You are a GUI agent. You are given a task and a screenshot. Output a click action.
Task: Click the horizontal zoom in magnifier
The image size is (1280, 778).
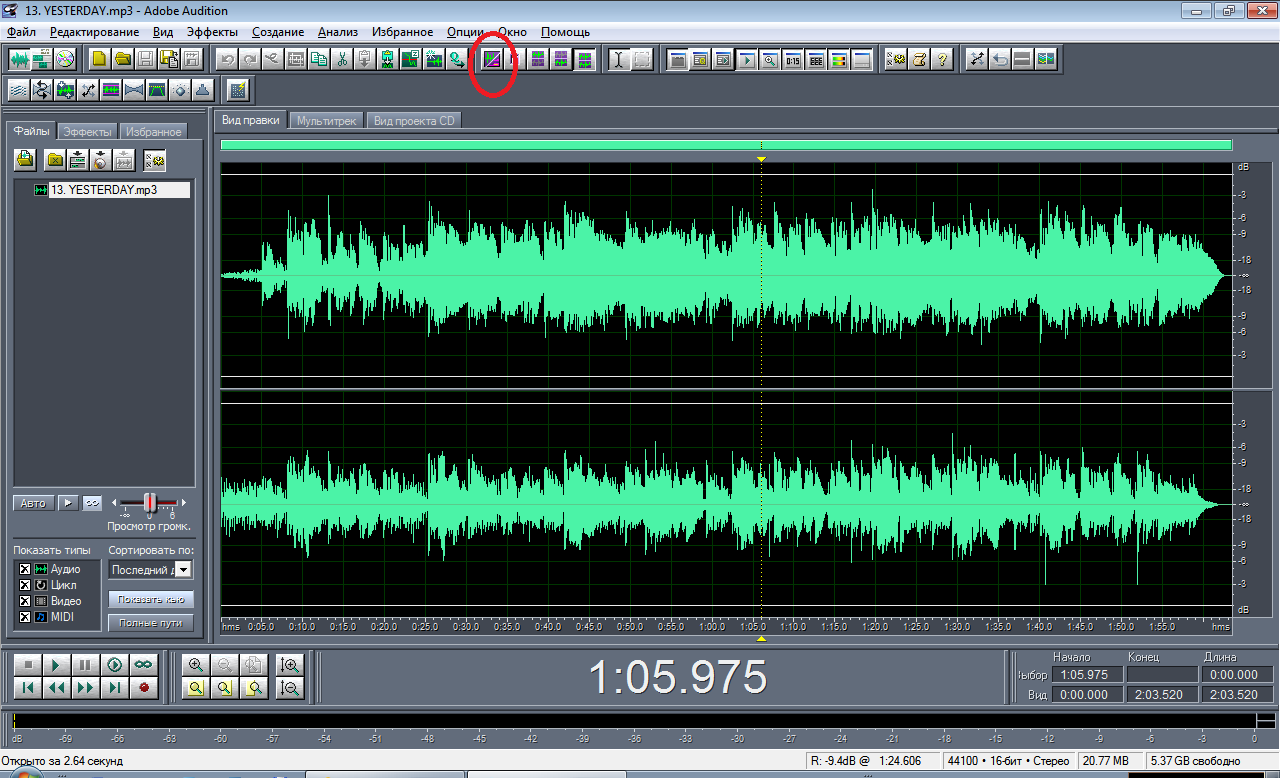(195, 664)
